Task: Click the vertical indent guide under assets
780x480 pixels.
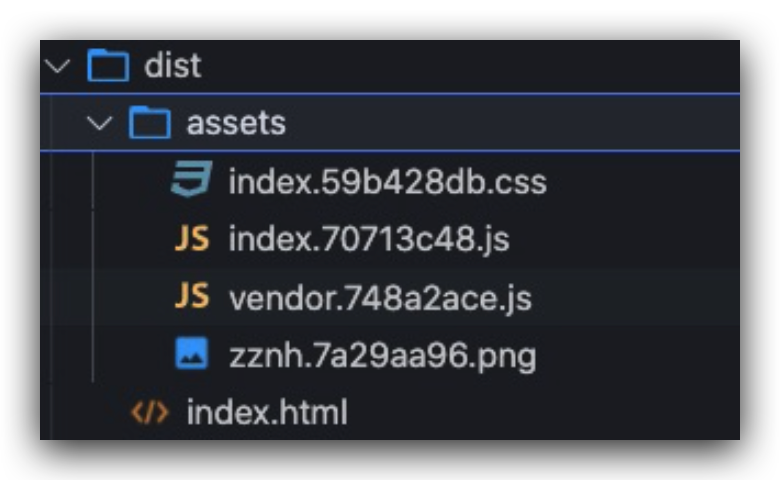Action: [93, 268]
